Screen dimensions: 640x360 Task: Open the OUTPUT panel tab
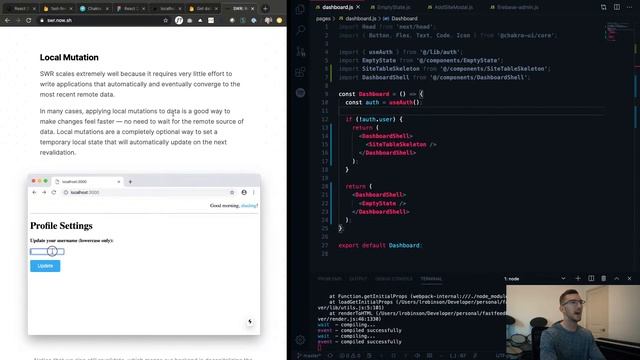[358, 279]
